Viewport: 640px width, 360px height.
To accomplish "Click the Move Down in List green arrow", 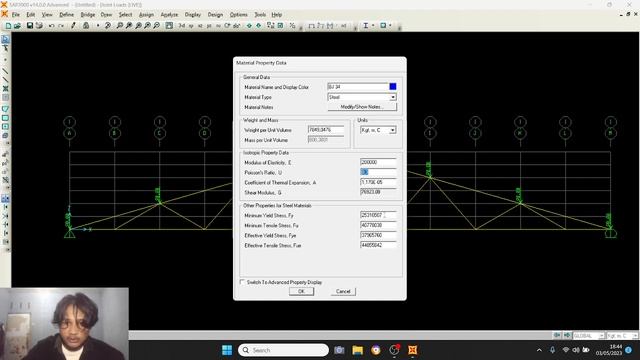I will pyautogui.click(x=258, y=26).
